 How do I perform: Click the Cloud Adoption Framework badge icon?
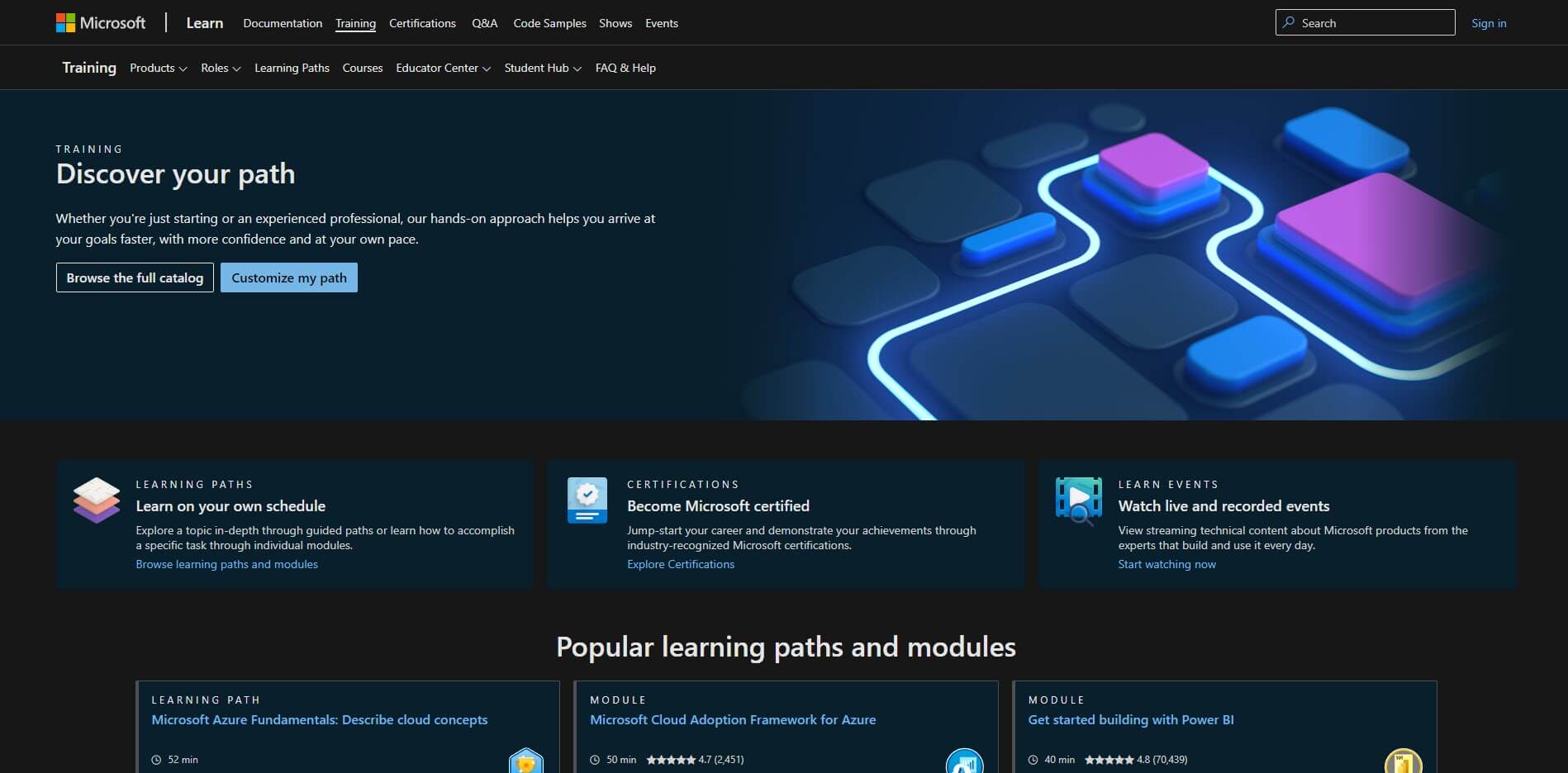(964, 761)
